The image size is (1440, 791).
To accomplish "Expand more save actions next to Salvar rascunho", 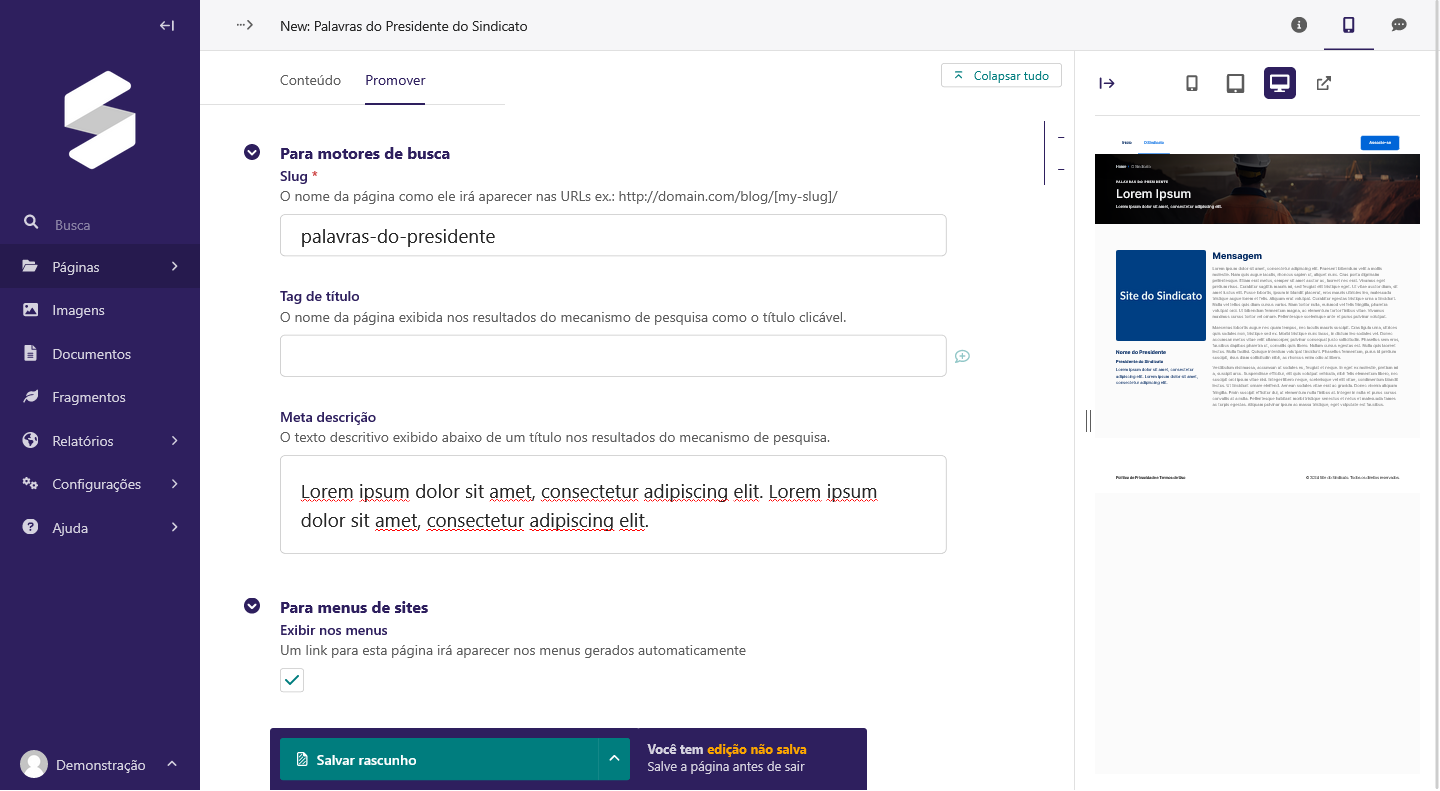I will [614, 760].
